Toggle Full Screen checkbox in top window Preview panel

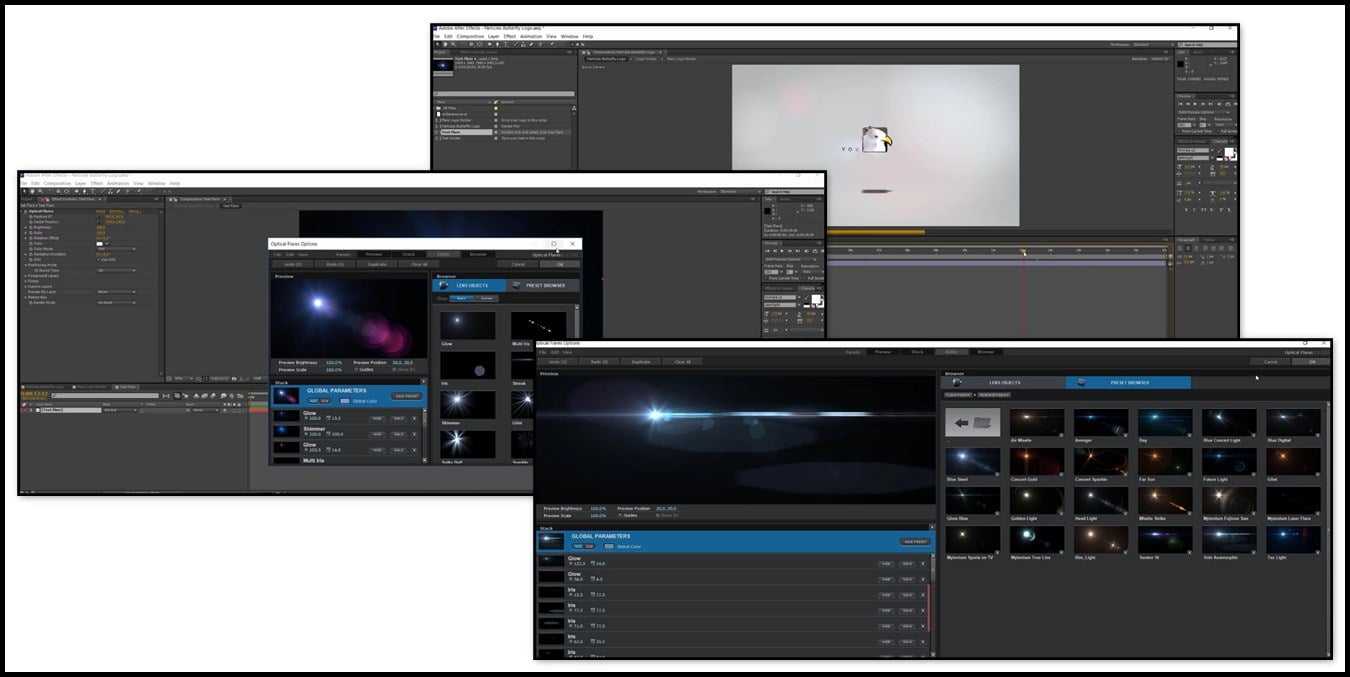pyautogui.click(x=1218, y=131)
